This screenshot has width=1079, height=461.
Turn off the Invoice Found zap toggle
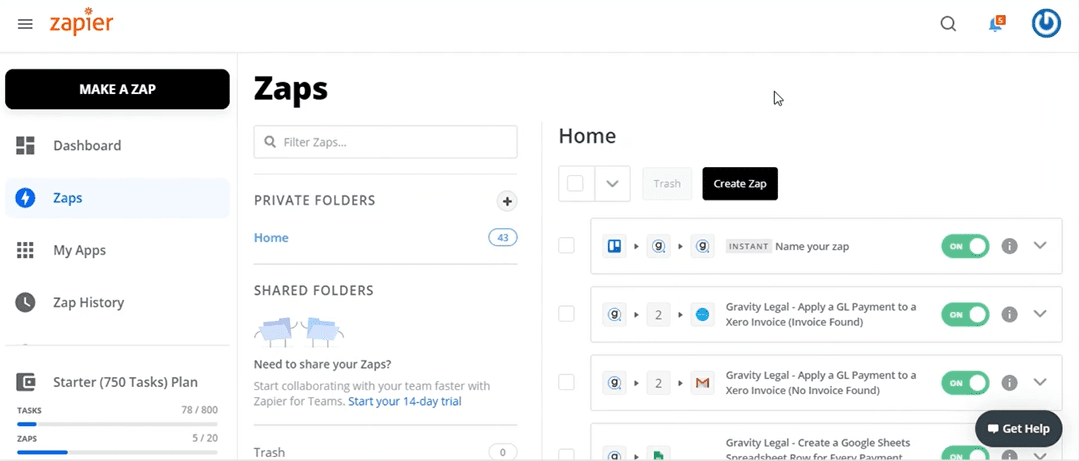(x=965, y=314)
